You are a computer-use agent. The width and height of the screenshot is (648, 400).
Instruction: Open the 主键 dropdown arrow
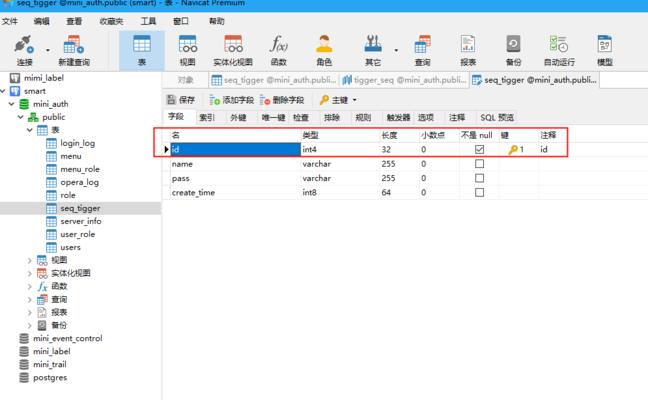pos(355,100)
